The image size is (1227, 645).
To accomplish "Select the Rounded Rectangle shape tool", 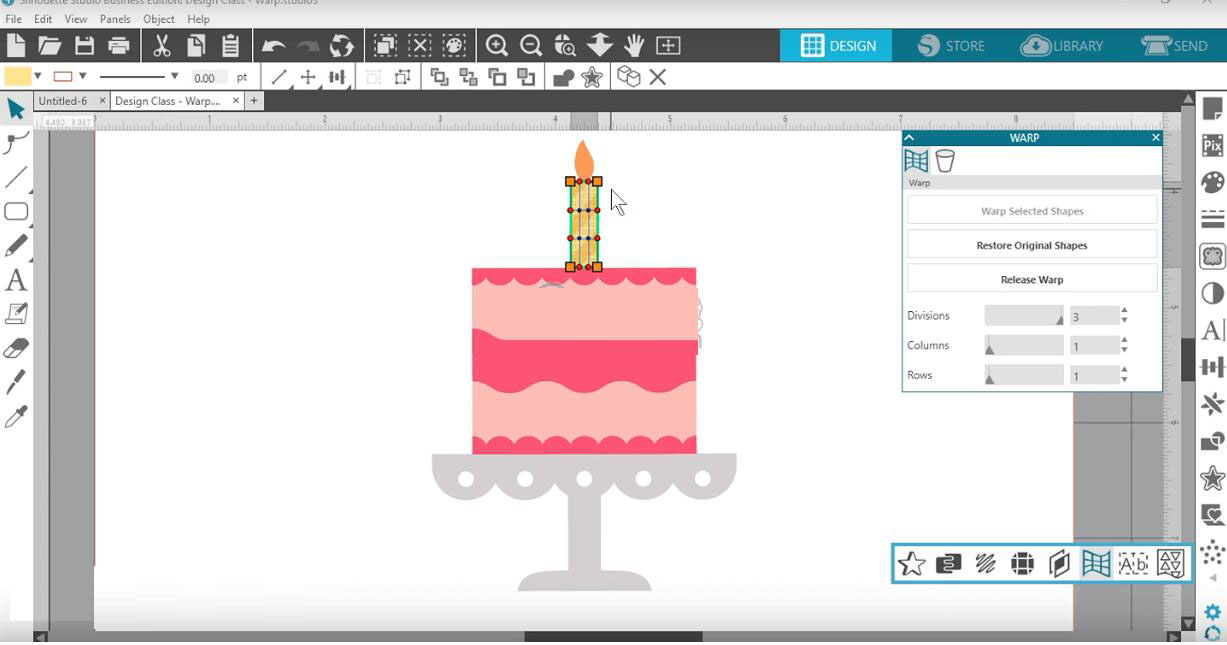I will pos(16,211).
